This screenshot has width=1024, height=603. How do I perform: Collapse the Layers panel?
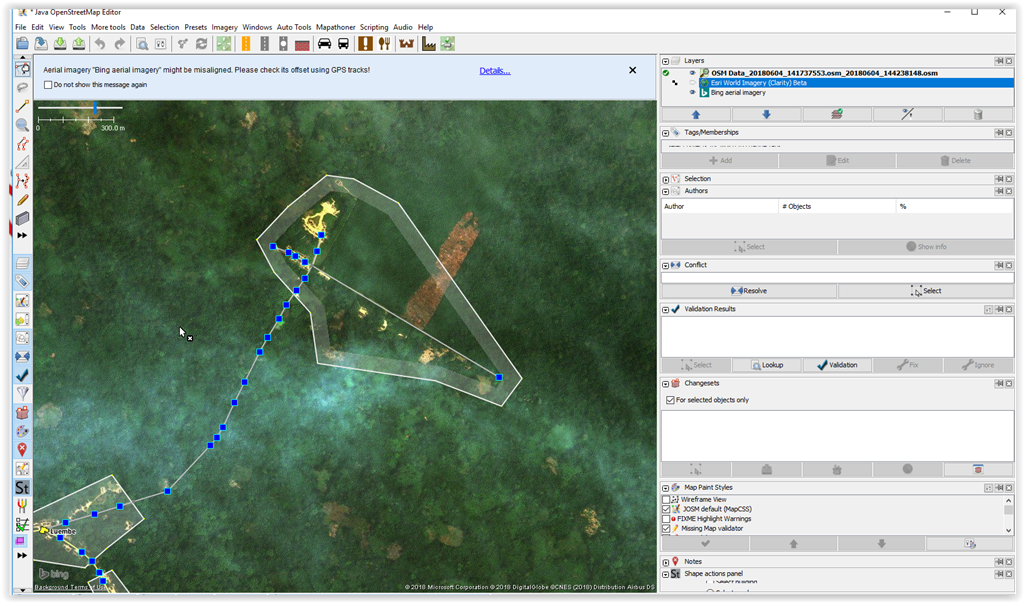(x=666, y=61)
